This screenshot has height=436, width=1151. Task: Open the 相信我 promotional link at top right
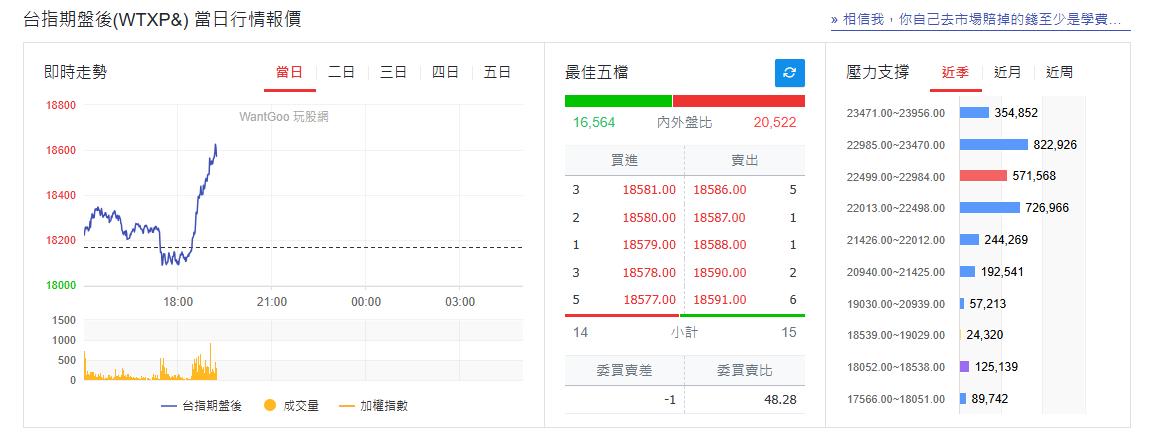(979, 20)
